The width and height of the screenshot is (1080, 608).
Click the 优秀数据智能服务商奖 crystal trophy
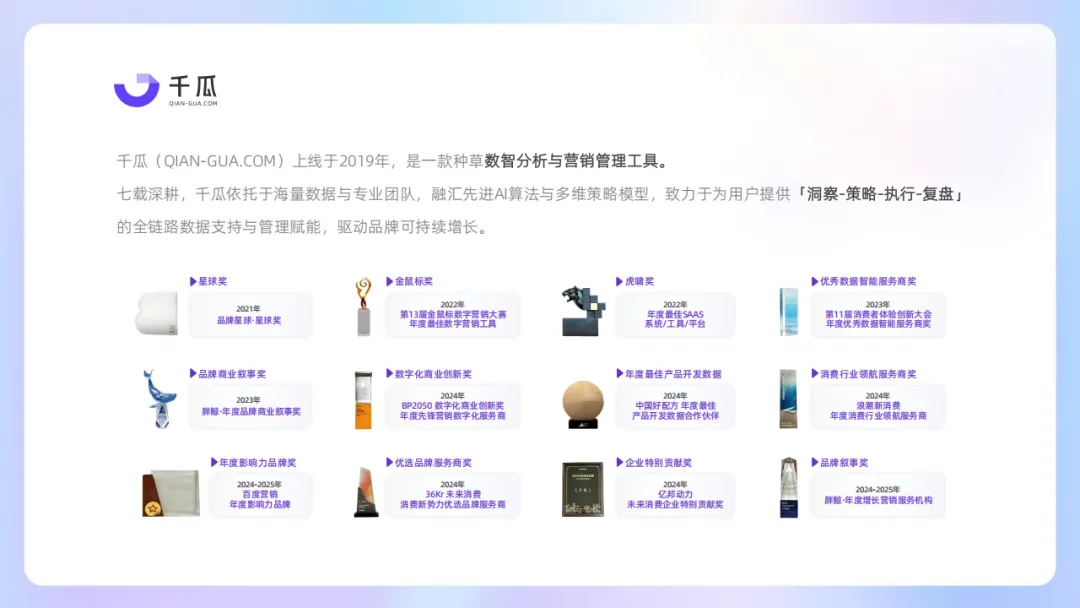(x=789, y=312)
